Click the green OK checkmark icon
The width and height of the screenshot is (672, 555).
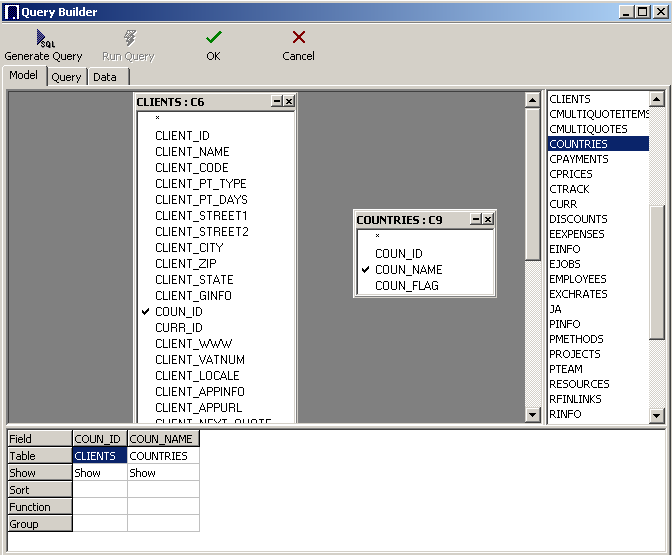click(213, 38)
